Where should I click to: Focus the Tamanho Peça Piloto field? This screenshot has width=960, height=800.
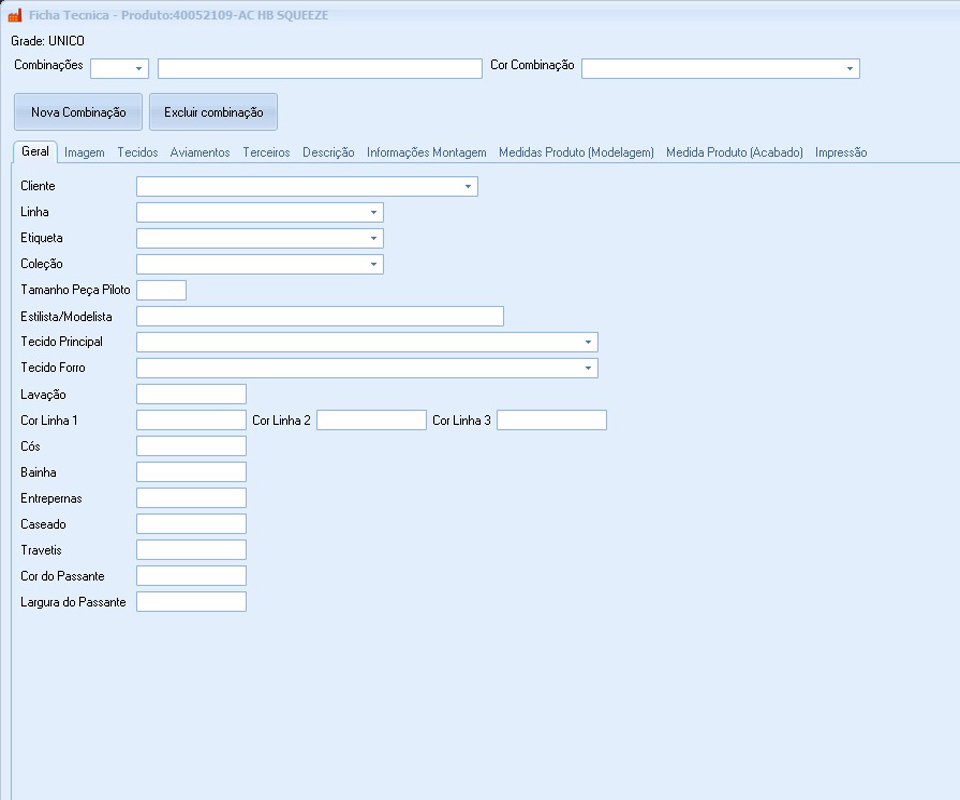click(161, 291)
